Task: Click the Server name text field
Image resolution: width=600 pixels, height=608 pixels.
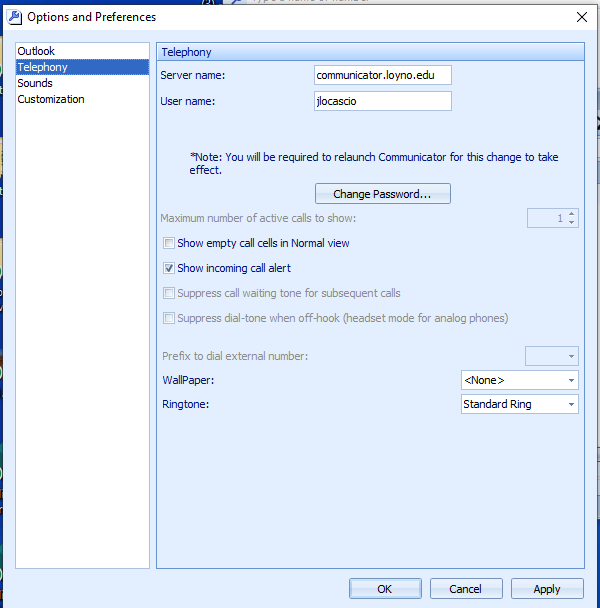Action: click(x=381, y=75)
